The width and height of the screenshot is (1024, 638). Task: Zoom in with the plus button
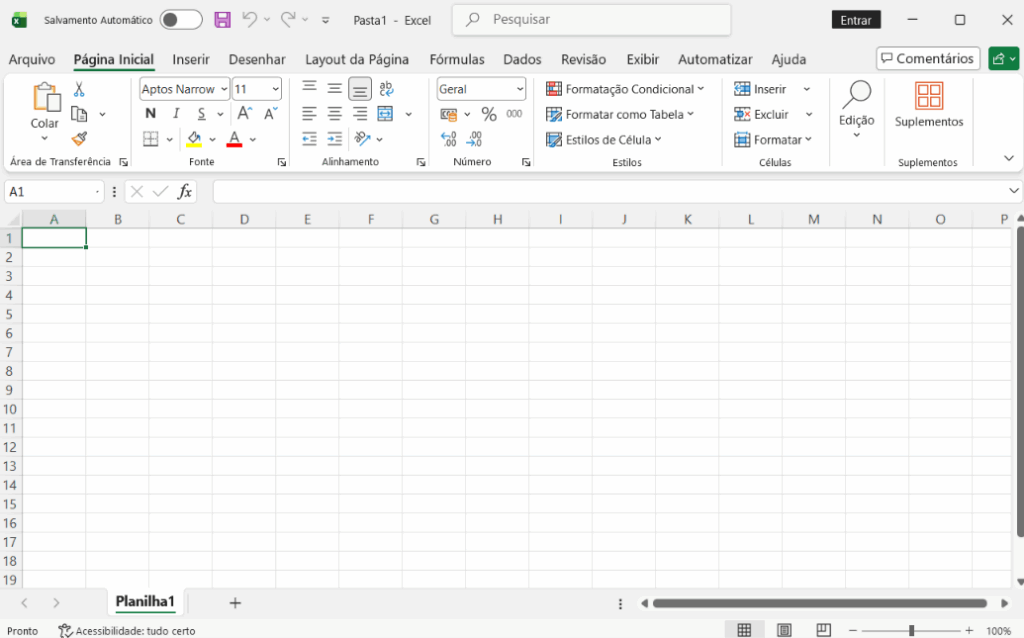[969, 630]
